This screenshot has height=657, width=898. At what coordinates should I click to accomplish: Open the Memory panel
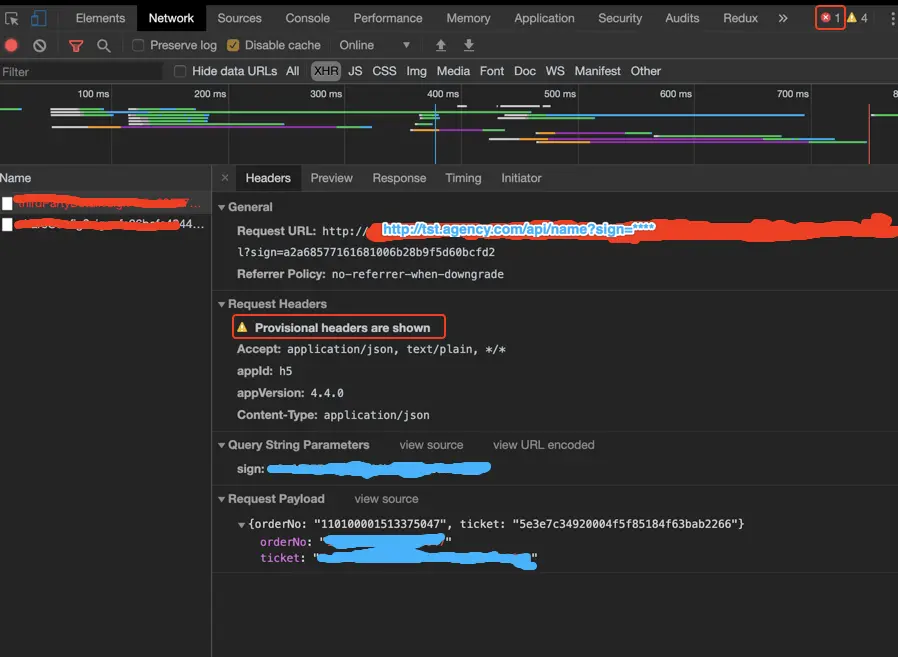pos(468,18)
